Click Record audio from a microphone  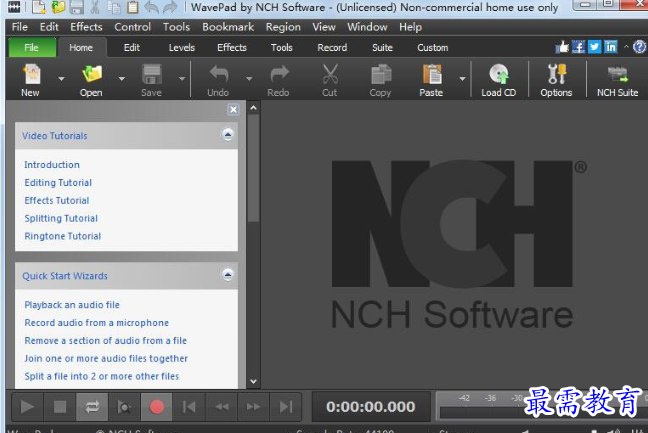96,323
